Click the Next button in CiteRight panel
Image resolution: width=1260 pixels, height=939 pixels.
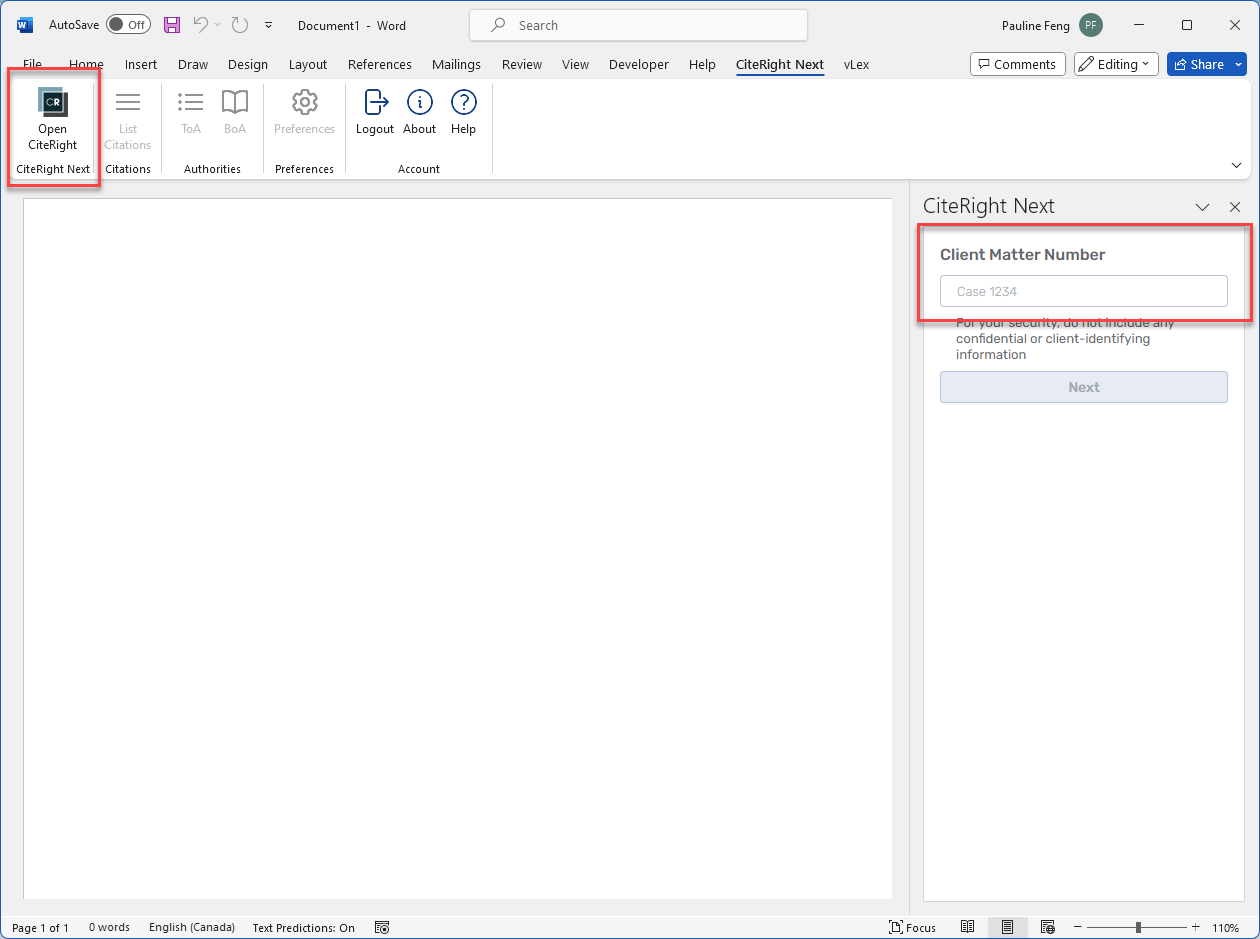tap(1083, 387)
